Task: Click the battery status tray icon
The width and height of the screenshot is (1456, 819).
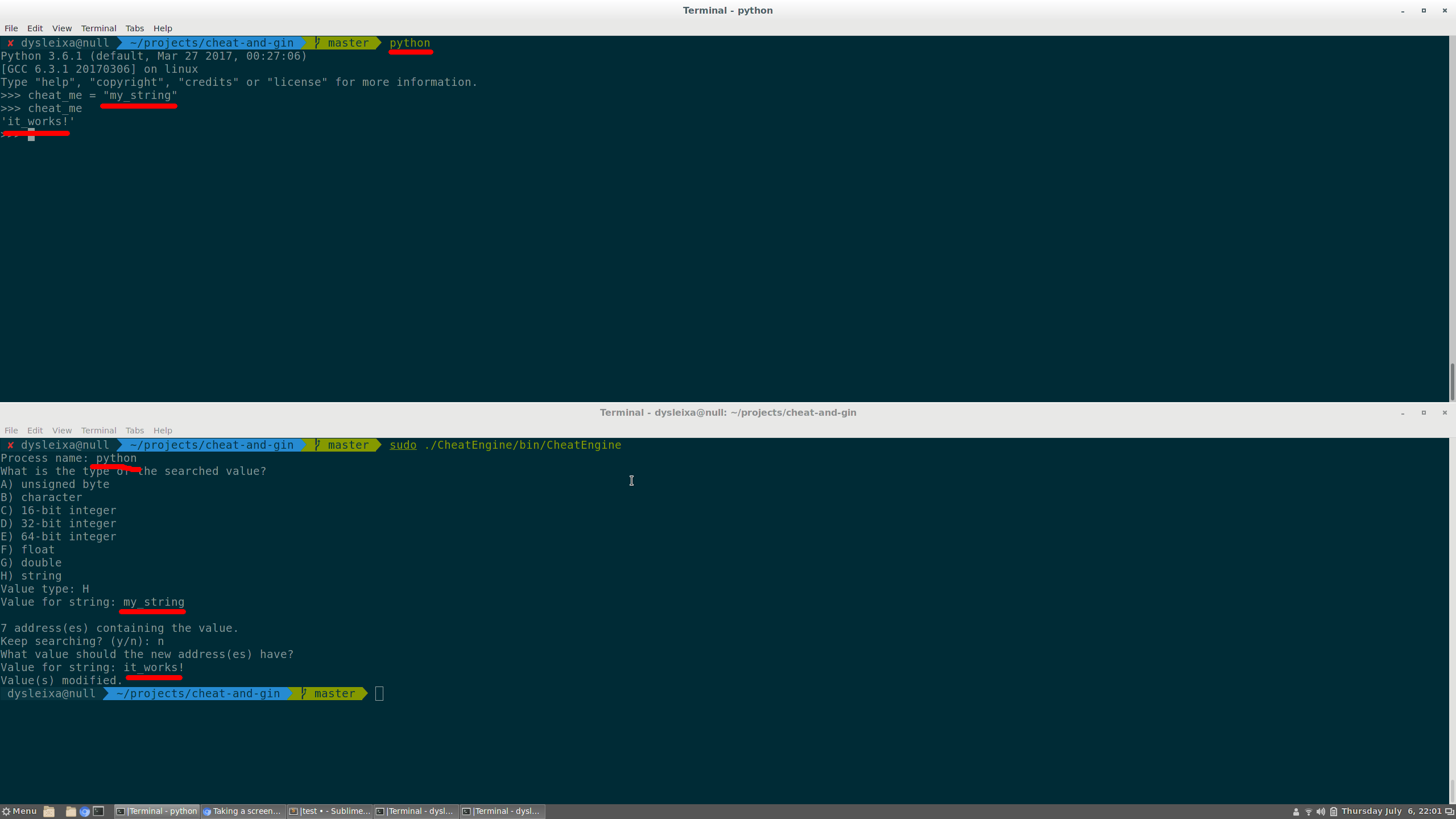Action: (1333, 812)
